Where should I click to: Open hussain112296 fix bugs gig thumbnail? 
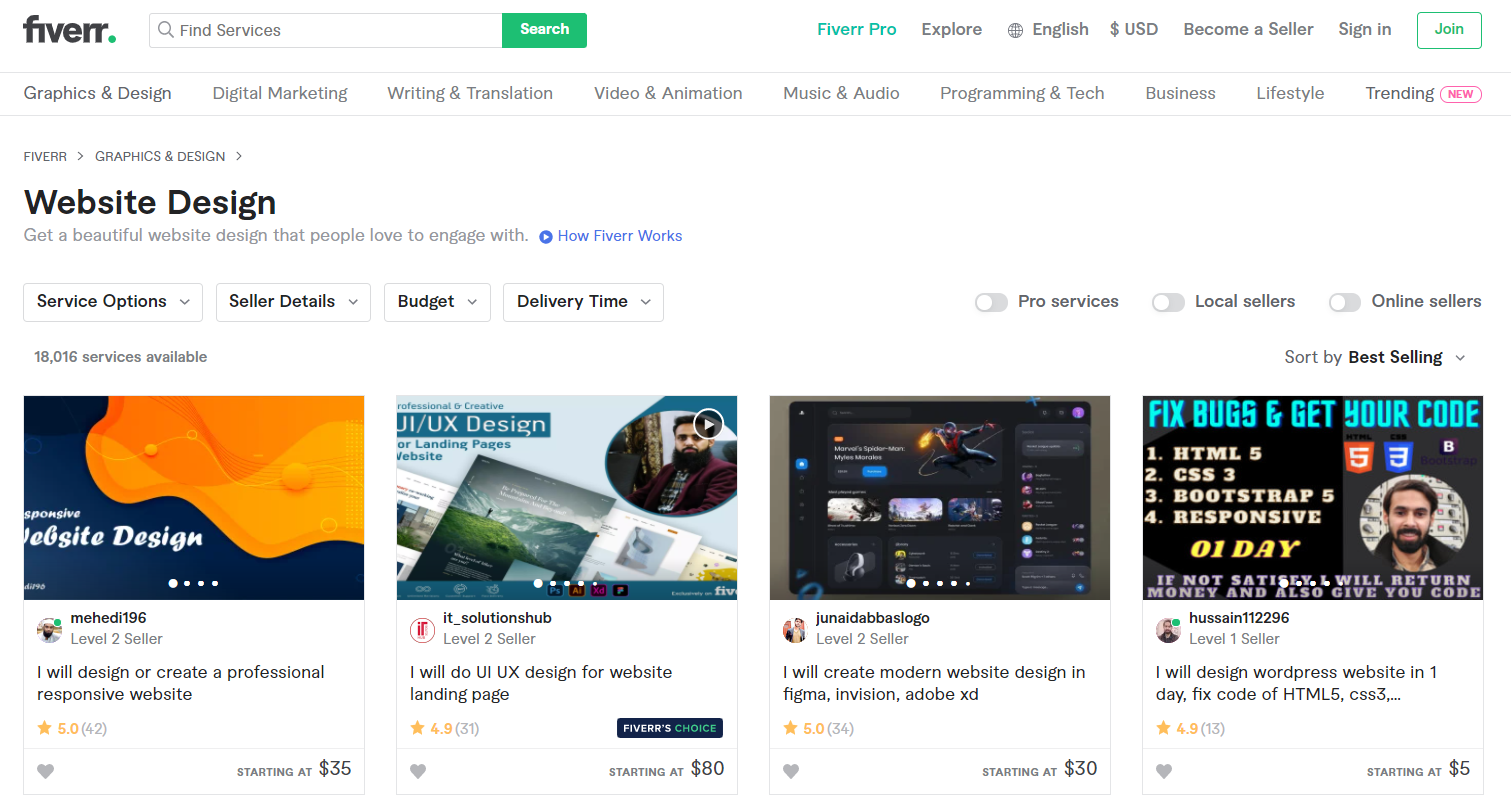click(1313, 498)
